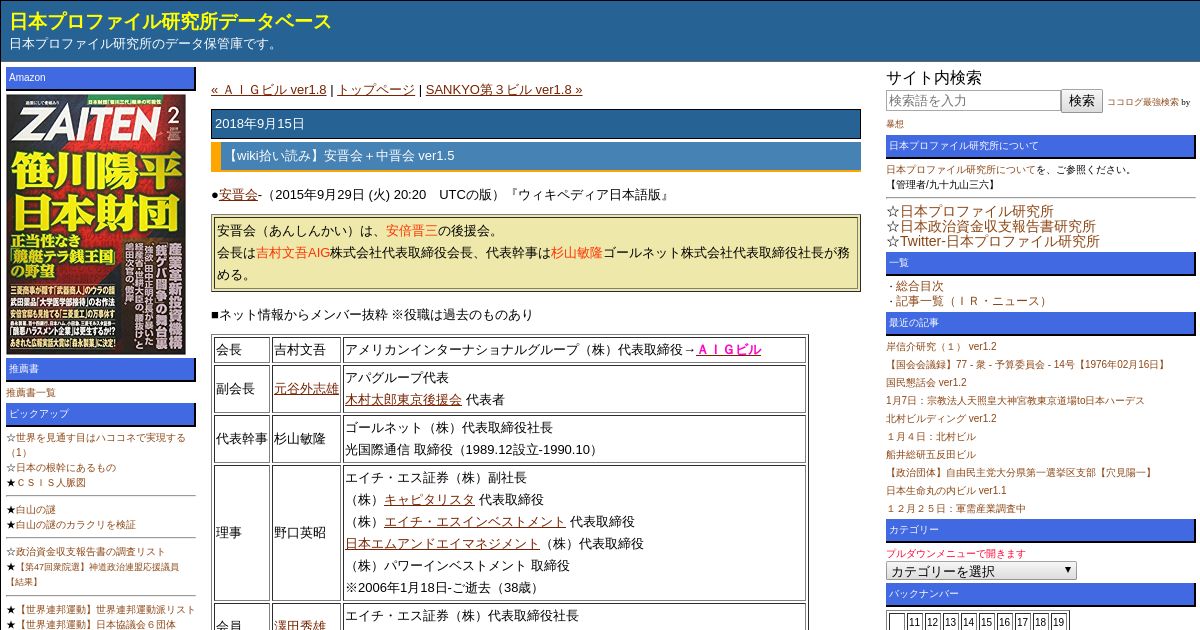The height and width of the screenshot is (630, 1200).
Task: Open back number 19
Action: point(1059,622)
